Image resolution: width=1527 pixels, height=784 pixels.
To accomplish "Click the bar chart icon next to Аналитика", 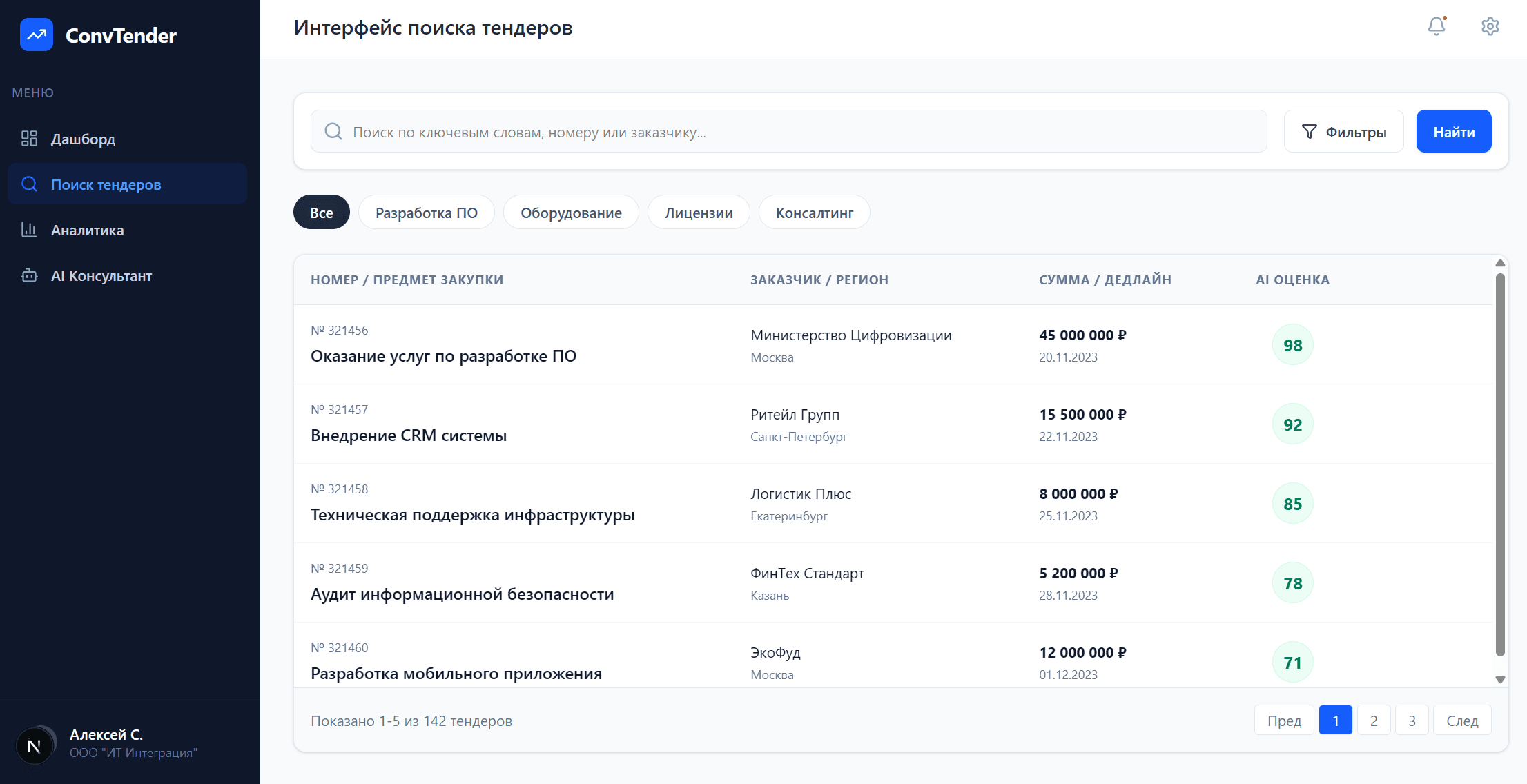I will point(29,230).
